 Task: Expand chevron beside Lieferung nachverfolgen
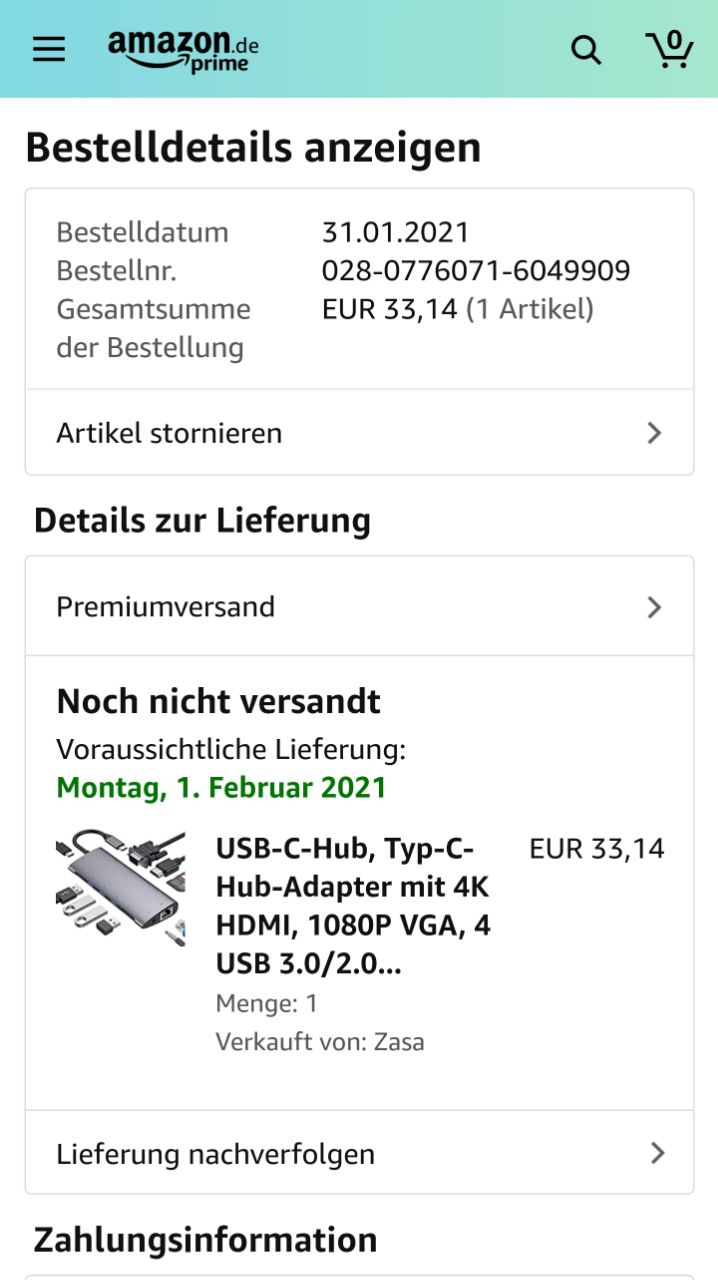657,1153
